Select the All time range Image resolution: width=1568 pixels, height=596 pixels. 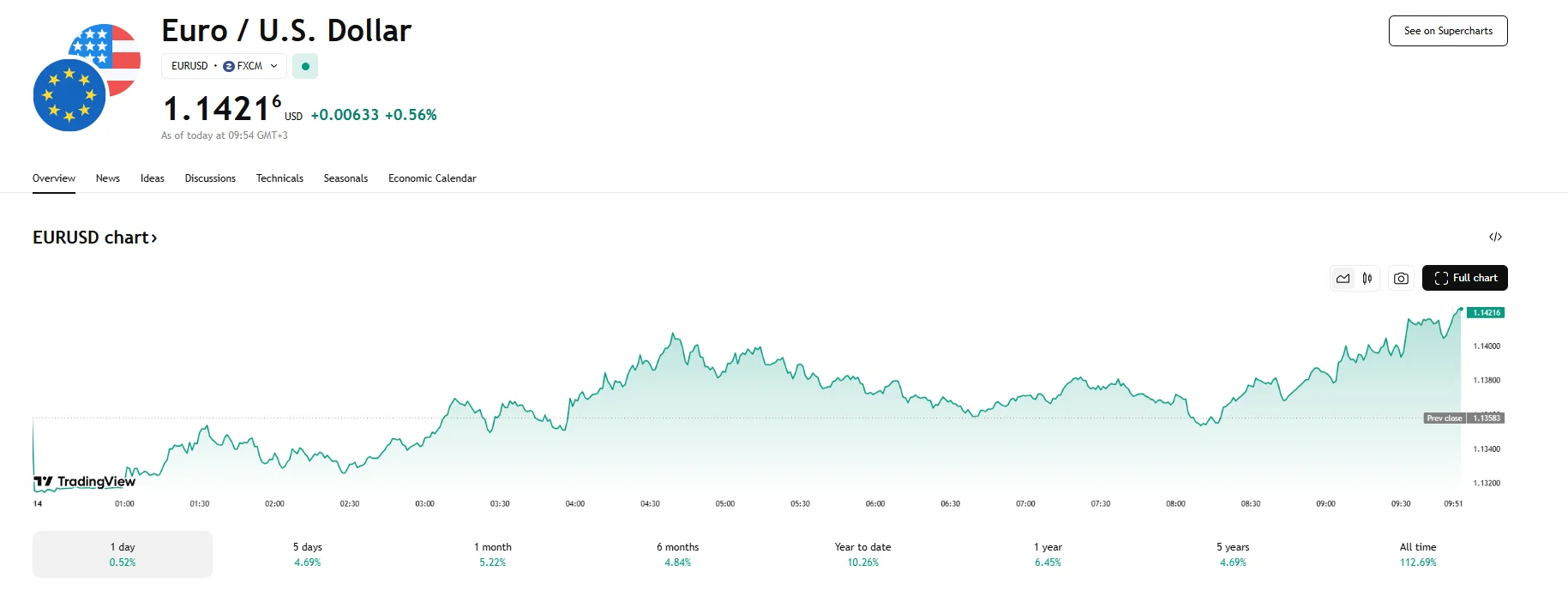coord(1418,554)
